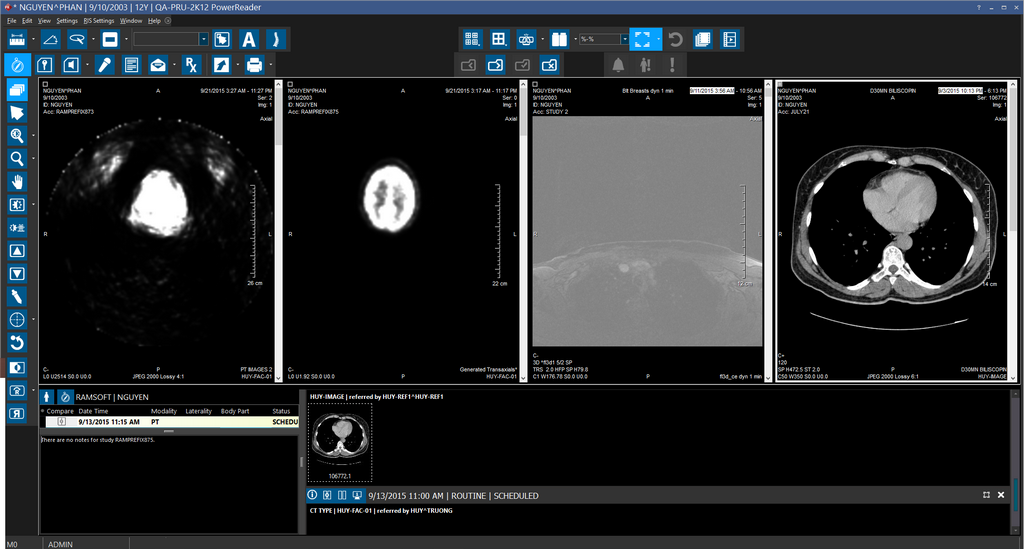Select the ruler measurement tool

tap(17, 40)
